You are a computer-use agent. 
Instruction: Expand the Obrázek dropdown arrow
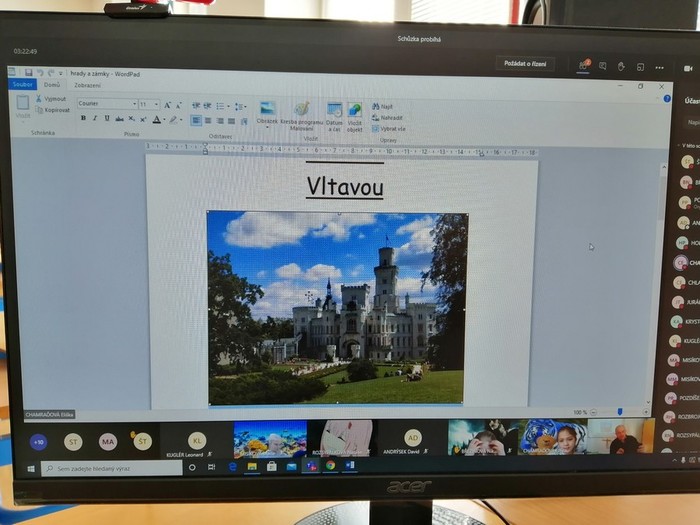click(267, 127)
